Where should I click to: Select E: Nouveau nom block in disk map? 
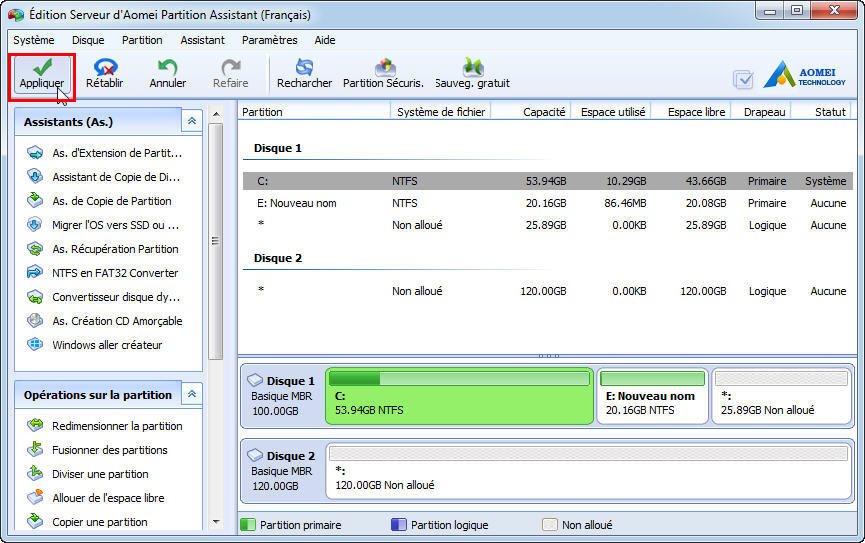(653, 396)
